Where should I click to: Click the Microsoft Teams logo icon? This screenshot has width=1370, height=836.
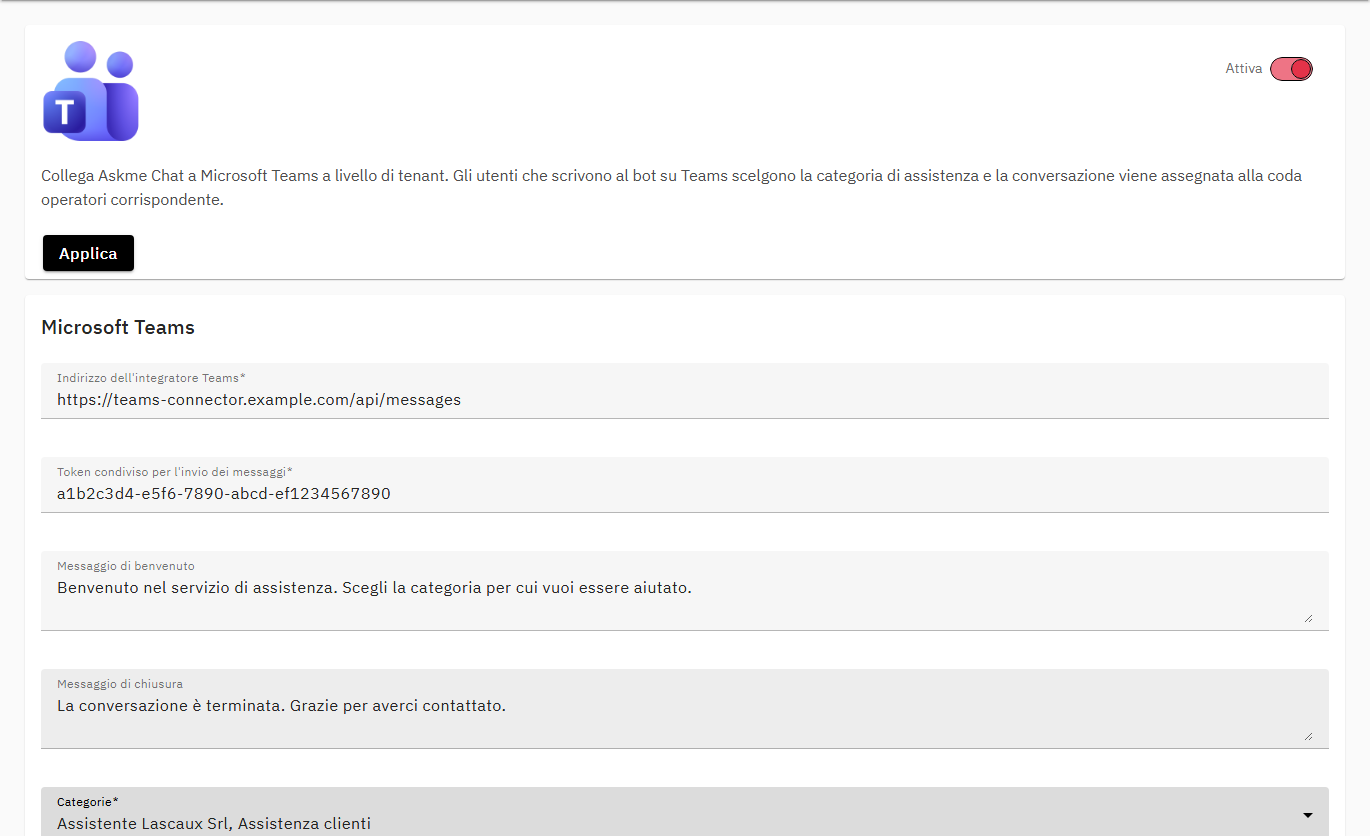coord(91,91)
